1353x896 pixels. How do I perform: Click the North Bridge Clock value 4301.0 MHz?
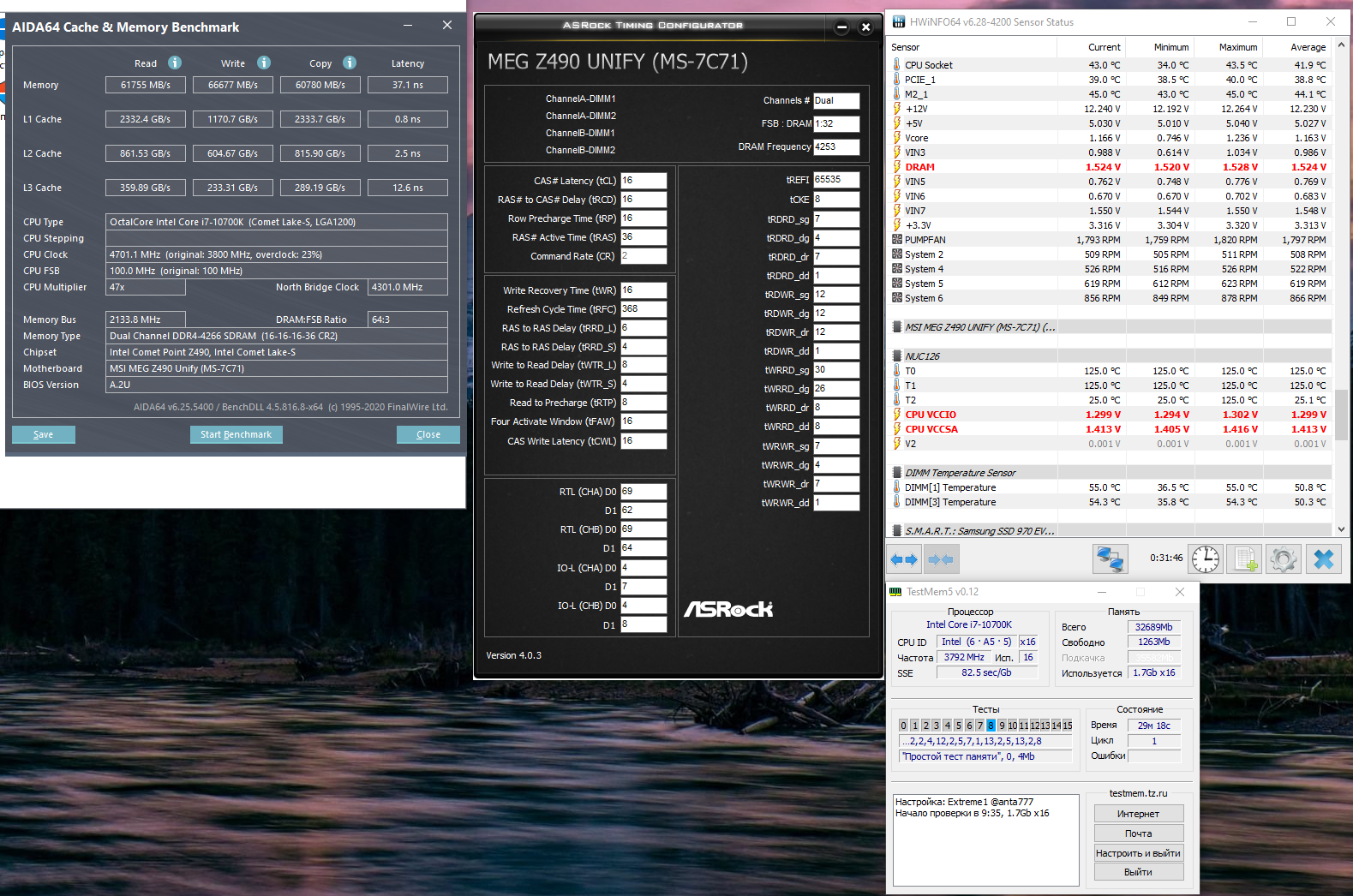tap(408, 287)
